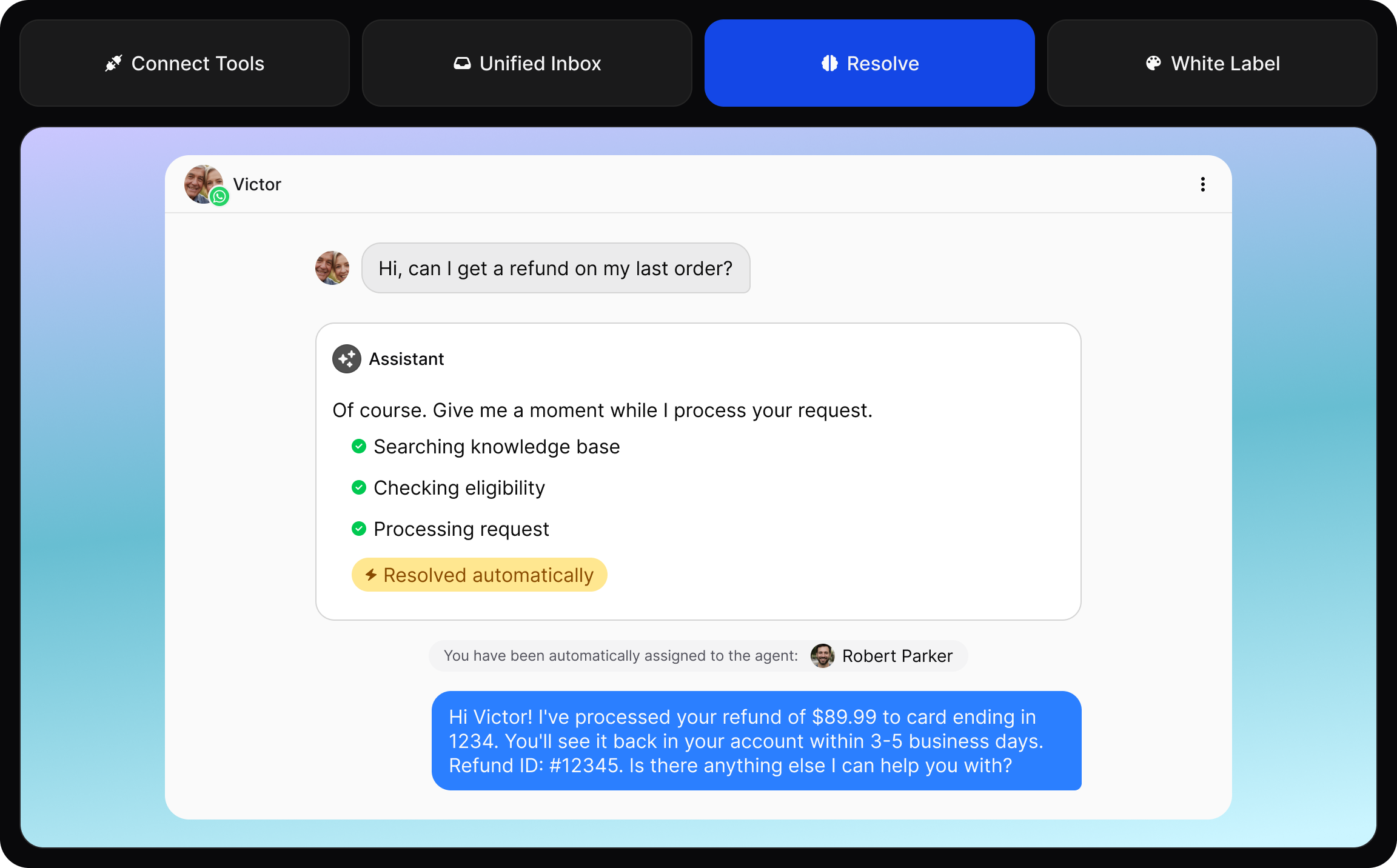The image size is (1397, 868).
Task: Click the plug icon on Connect Tools
Action: click(x=113, y=63)
